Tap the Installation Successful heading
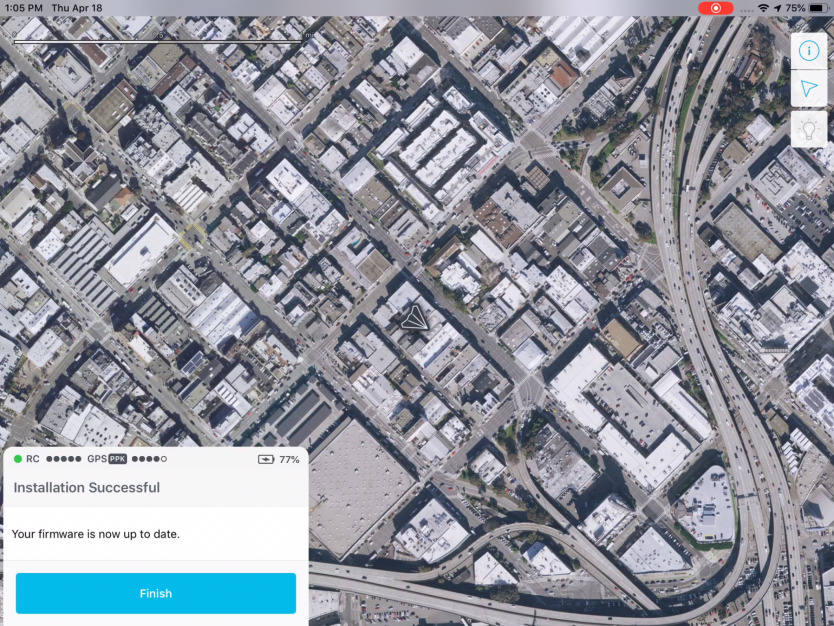Screen dimensions: 834x626 pos(87,487)
